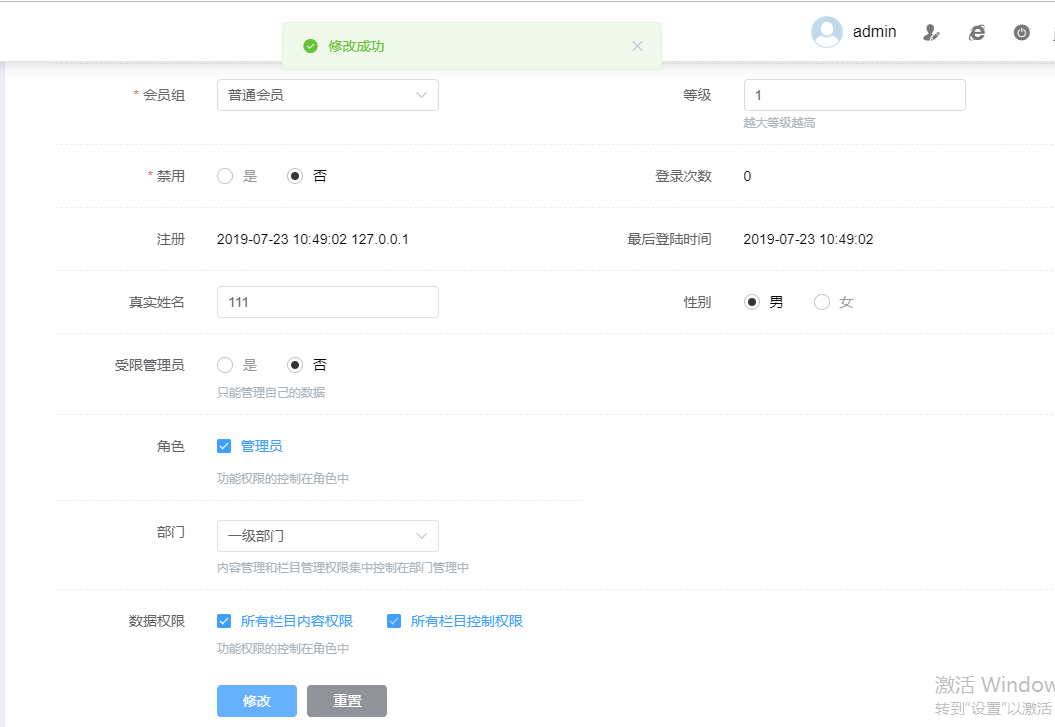The image size is (1055, 727).
Task: Click the 修改 button
Action: coord(257,701)
